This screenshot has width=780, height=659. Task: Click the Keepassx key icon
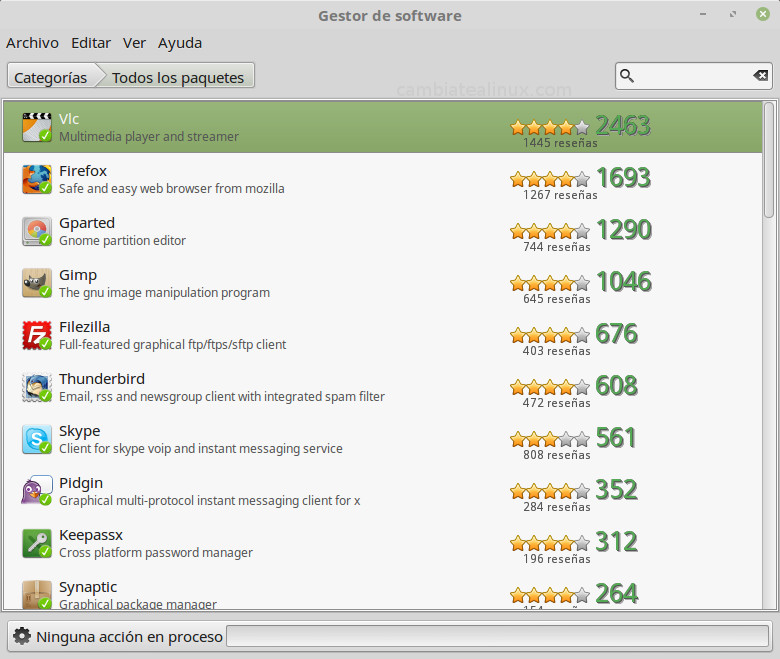coord(37,543)
